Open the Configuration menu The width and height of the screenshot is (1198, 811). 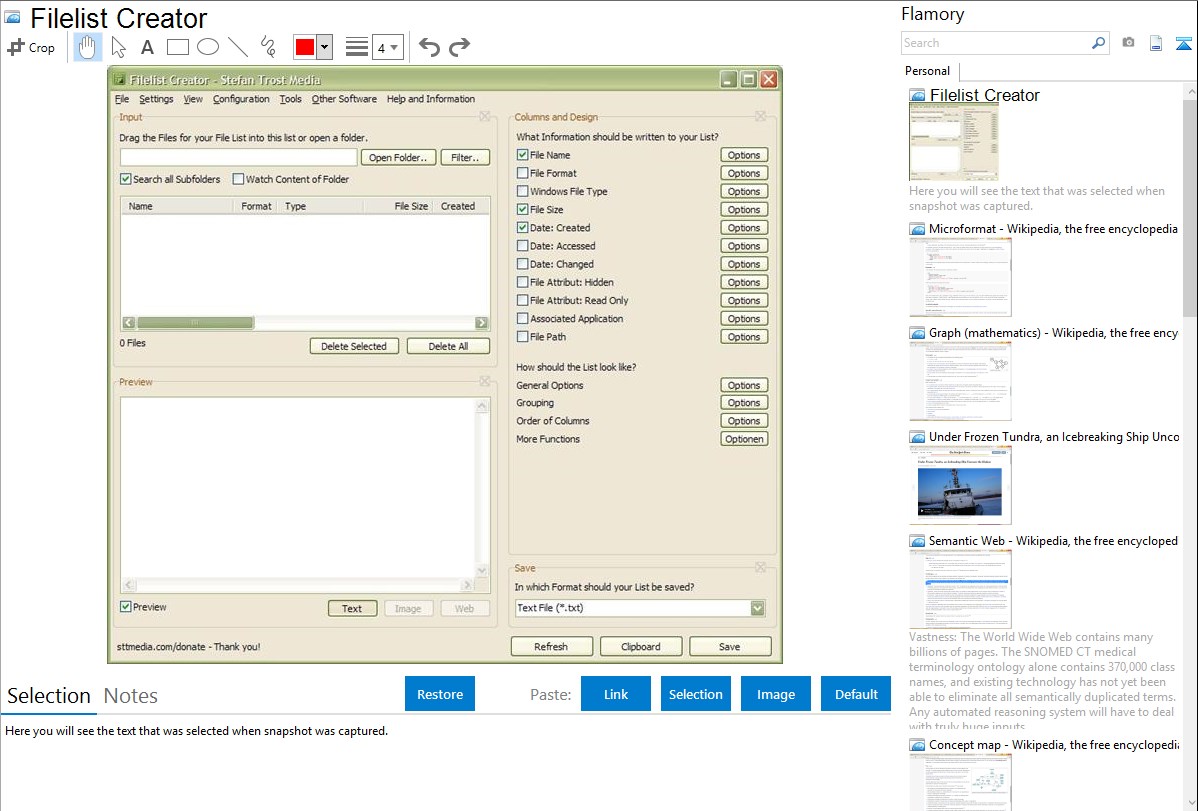tap(241, 99)
